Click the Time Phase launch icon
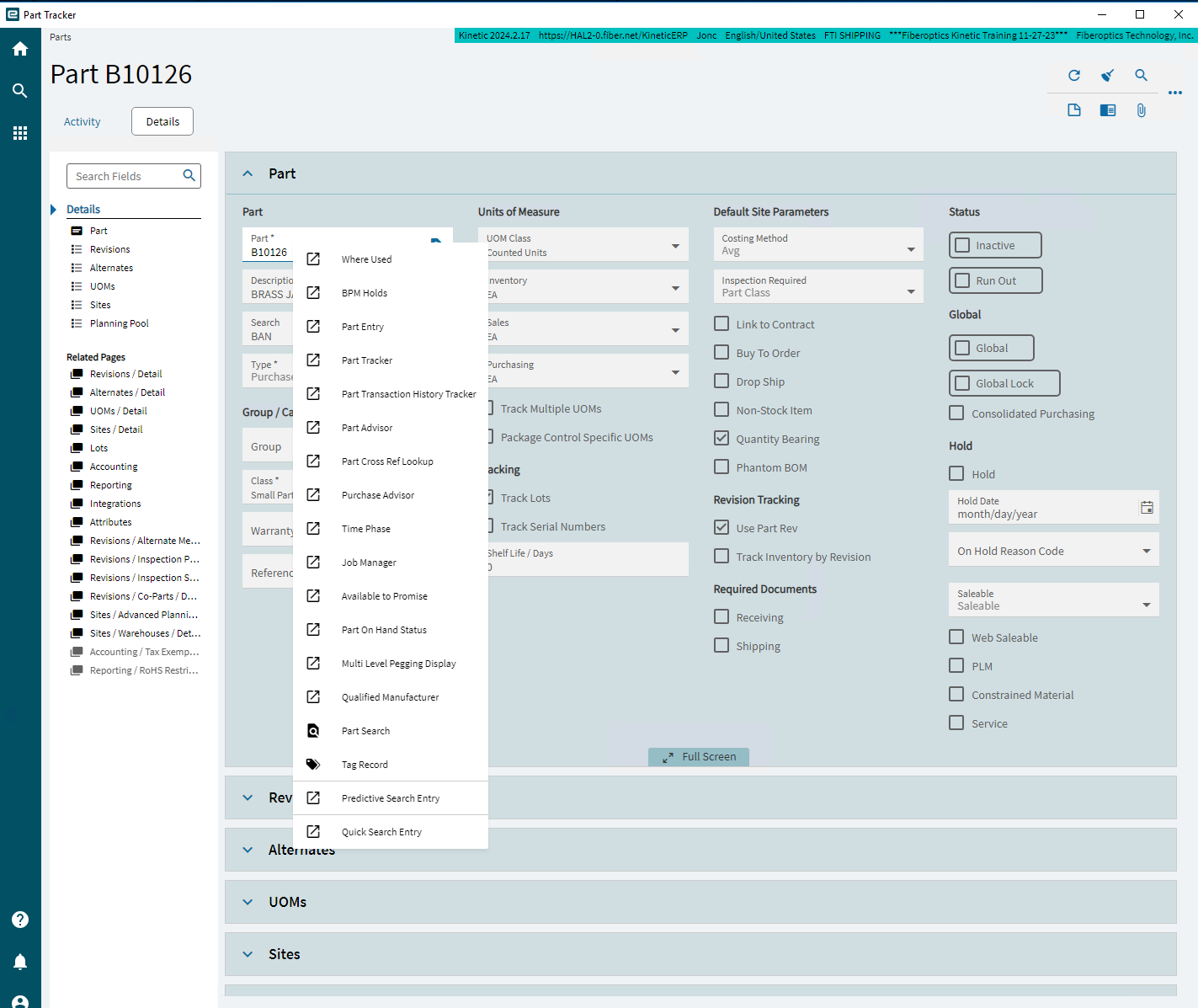 tap(313, 529)
